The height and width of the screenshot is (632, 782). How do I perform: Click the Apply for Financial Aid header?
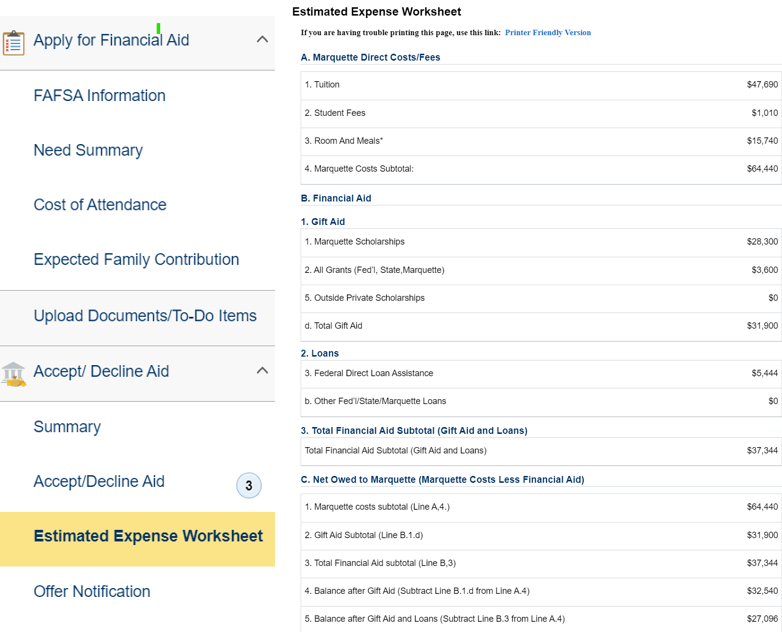click(111, 41)
